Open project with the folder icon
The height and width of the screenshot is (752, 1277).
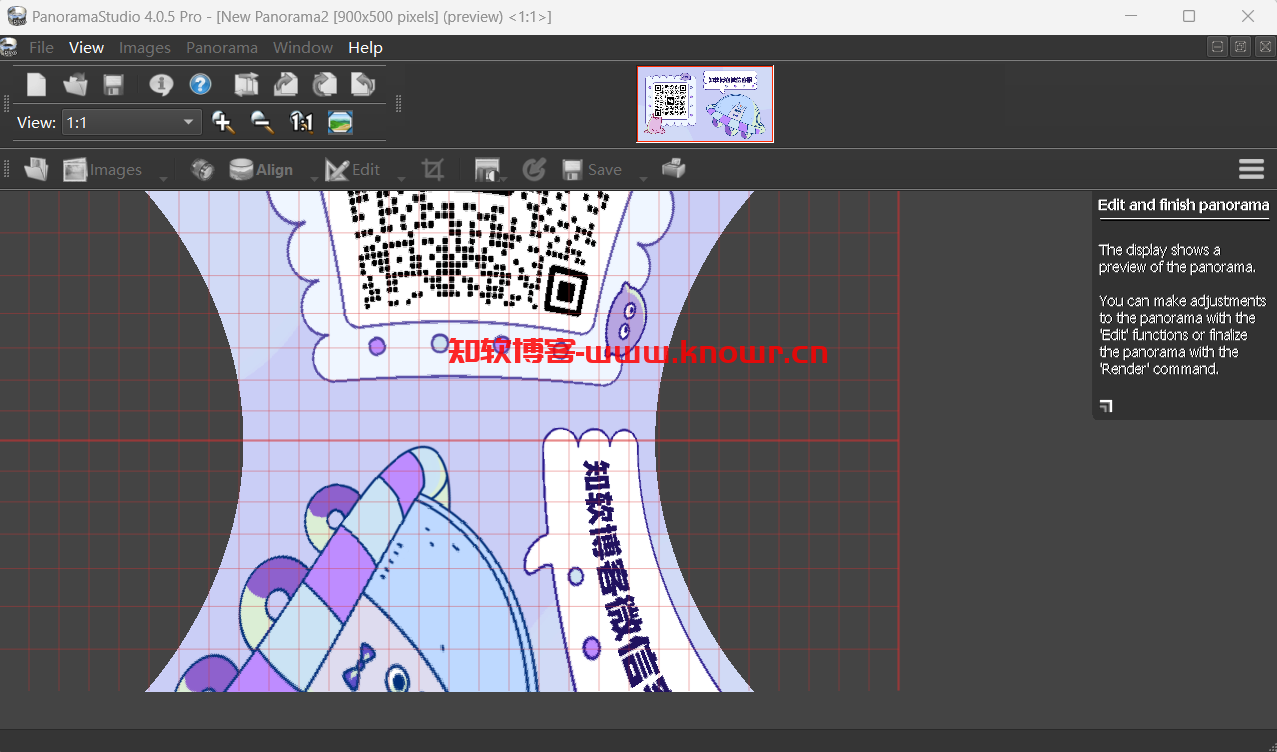(x=75, y=85)
